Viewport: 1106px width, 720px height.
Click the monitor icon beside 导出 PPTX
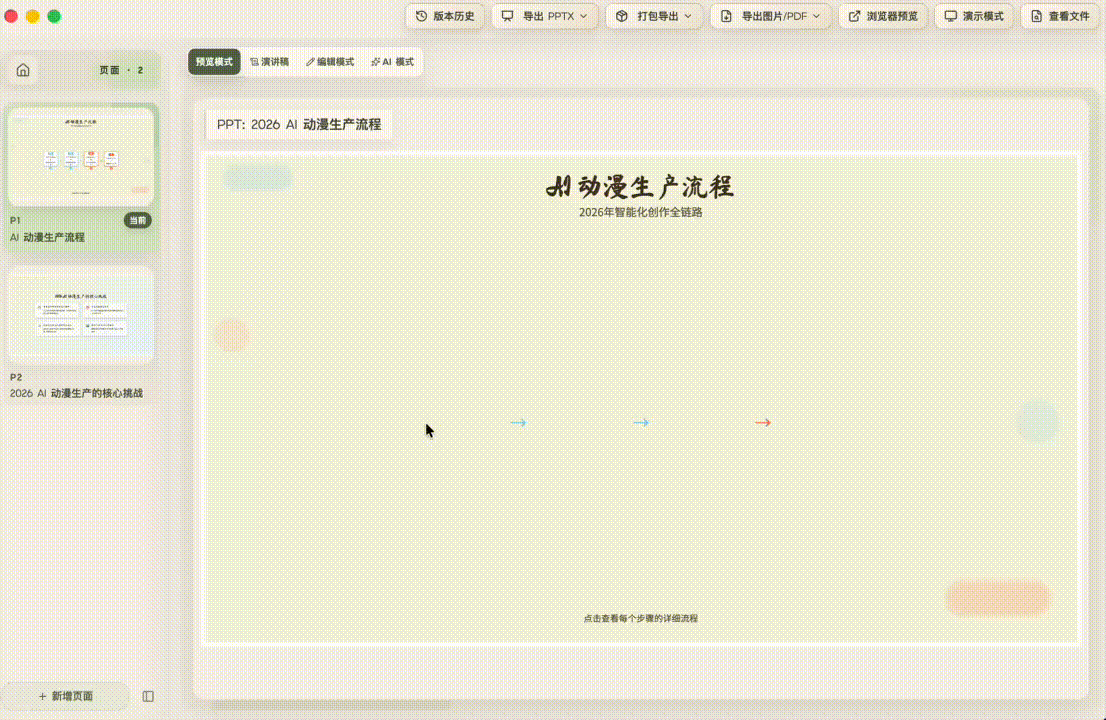[507, 16]
